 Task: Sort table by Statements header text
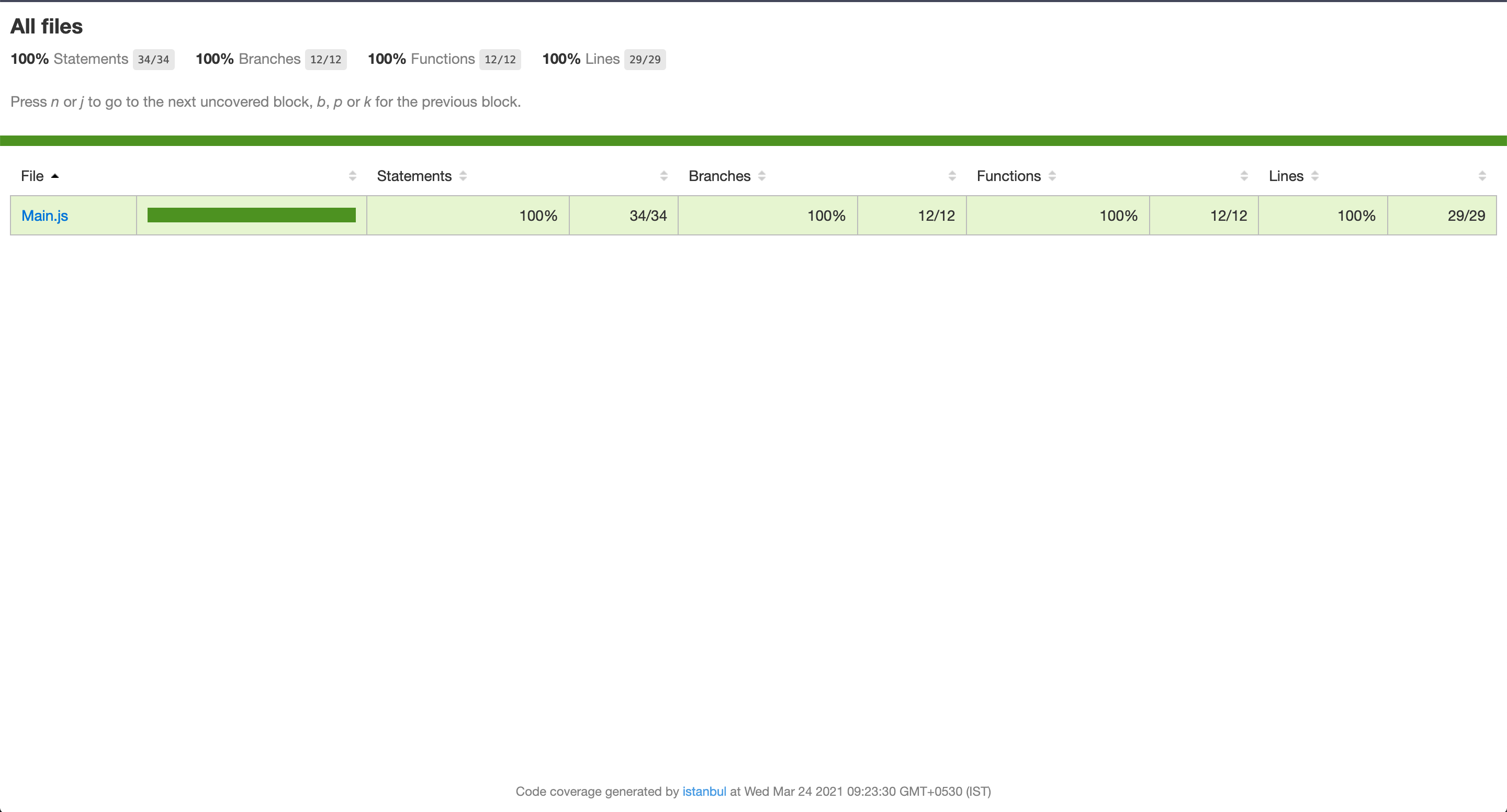pos(413,176)
